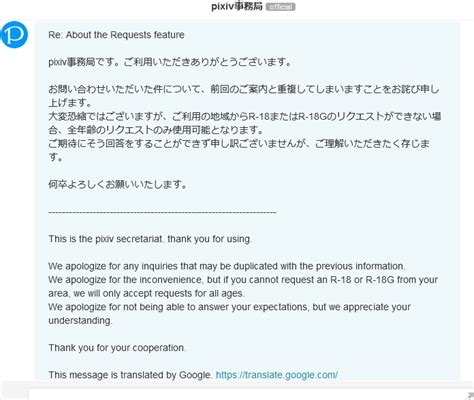
Task: Click the gray official badge in header
Action: coord(280,7)
